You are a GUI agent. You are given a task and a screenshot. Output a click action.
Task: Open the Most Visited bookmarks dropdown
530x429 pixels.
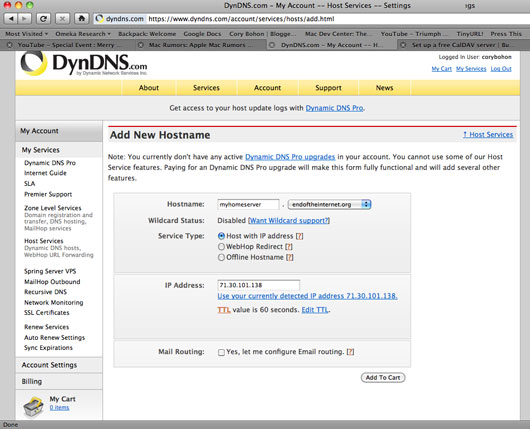27,34
